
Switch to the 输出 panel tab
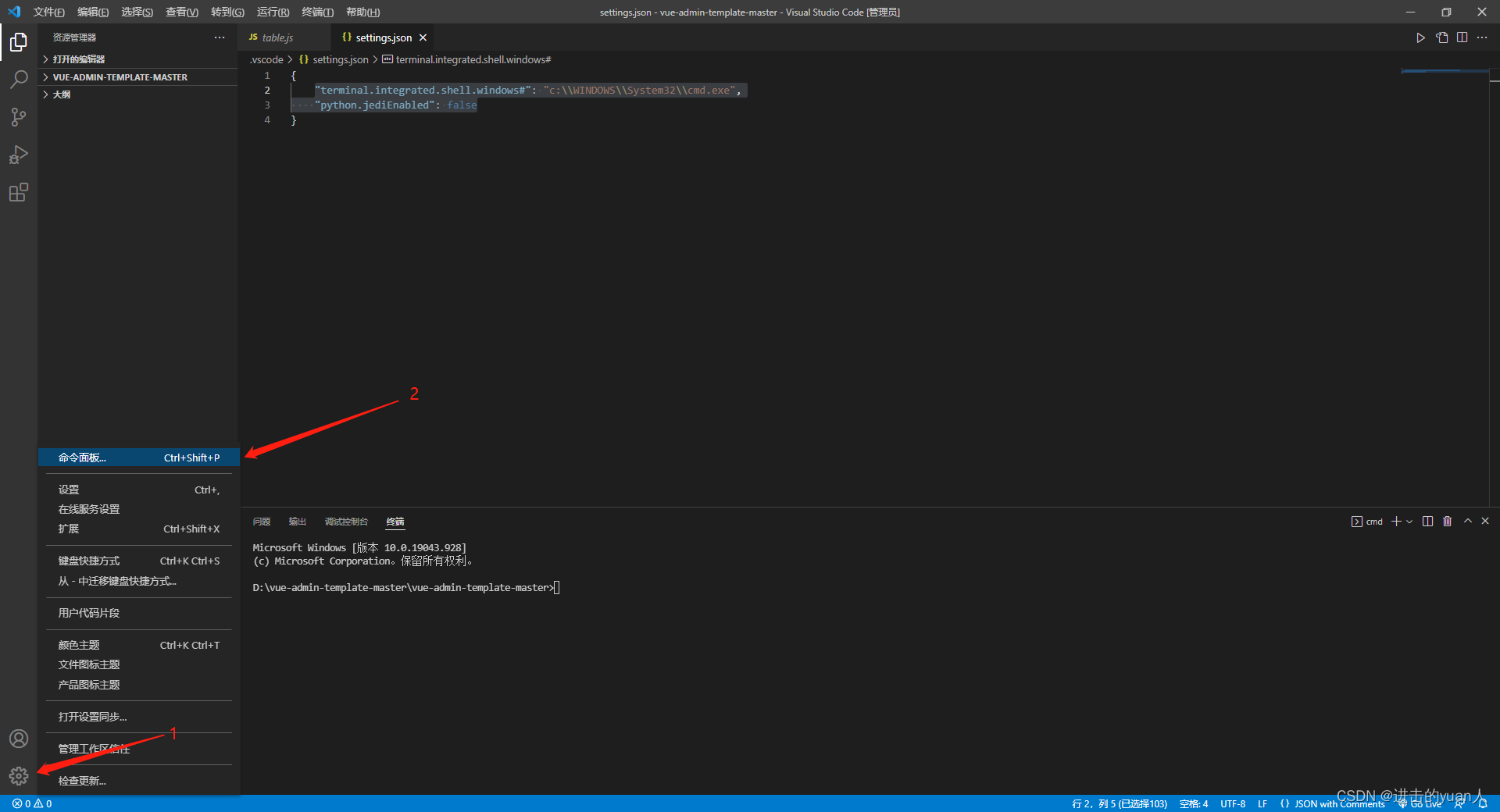point(298,522)
